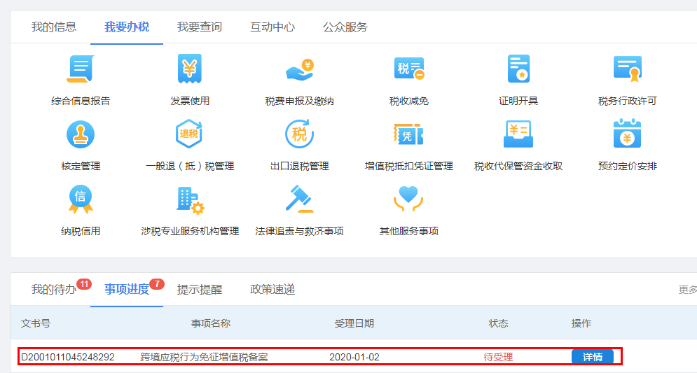Viewport: 697px width, 373px height.
Task: Open the 税务行政许可 icon
Action: click(x=628, y=69)
